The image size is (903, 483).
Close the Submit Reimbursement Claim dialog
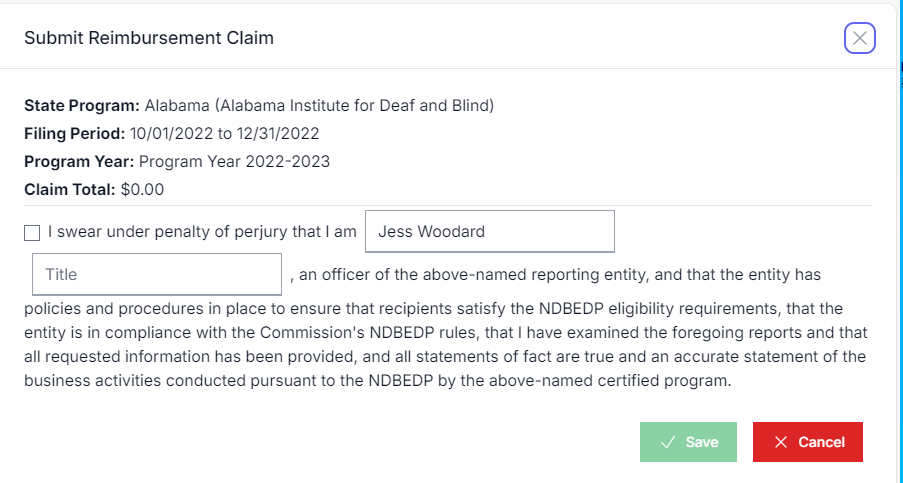click(859, 38)
